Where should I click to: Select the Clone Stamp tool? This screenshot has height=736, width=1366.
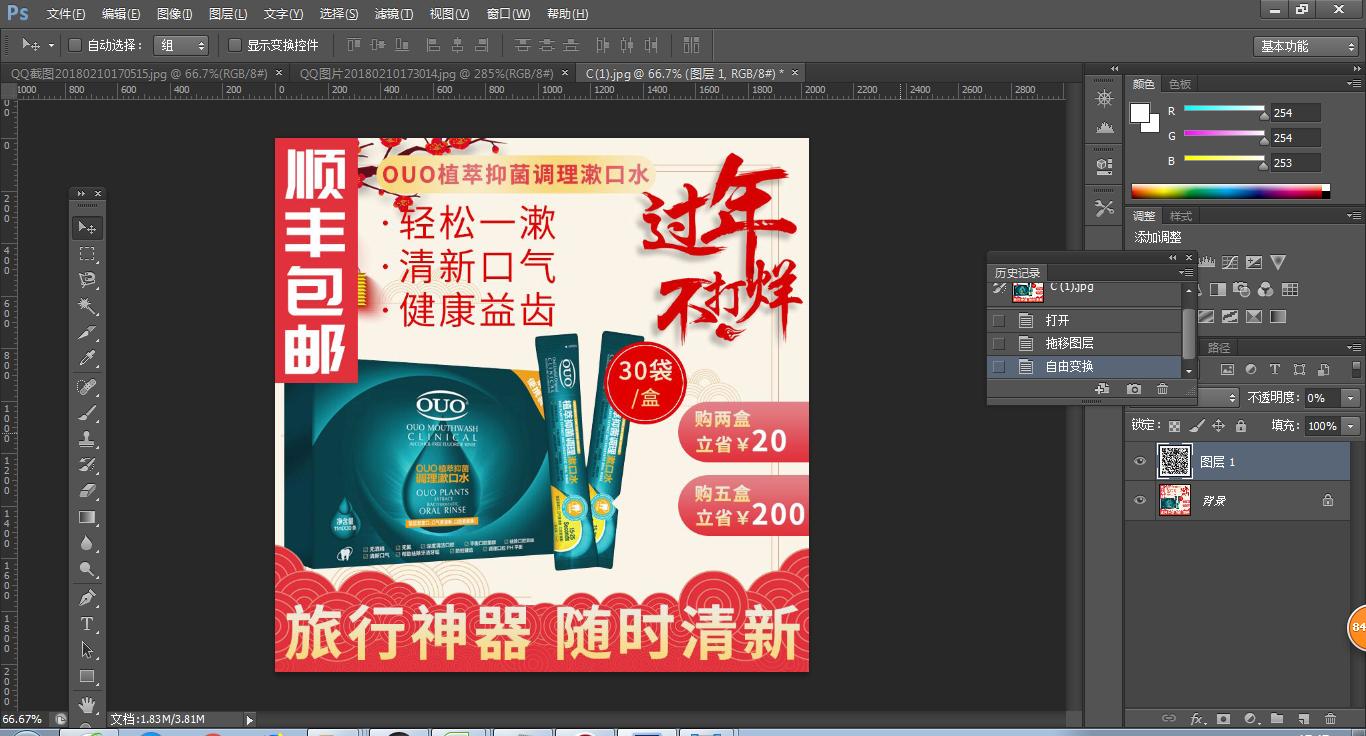coord(87,438)
